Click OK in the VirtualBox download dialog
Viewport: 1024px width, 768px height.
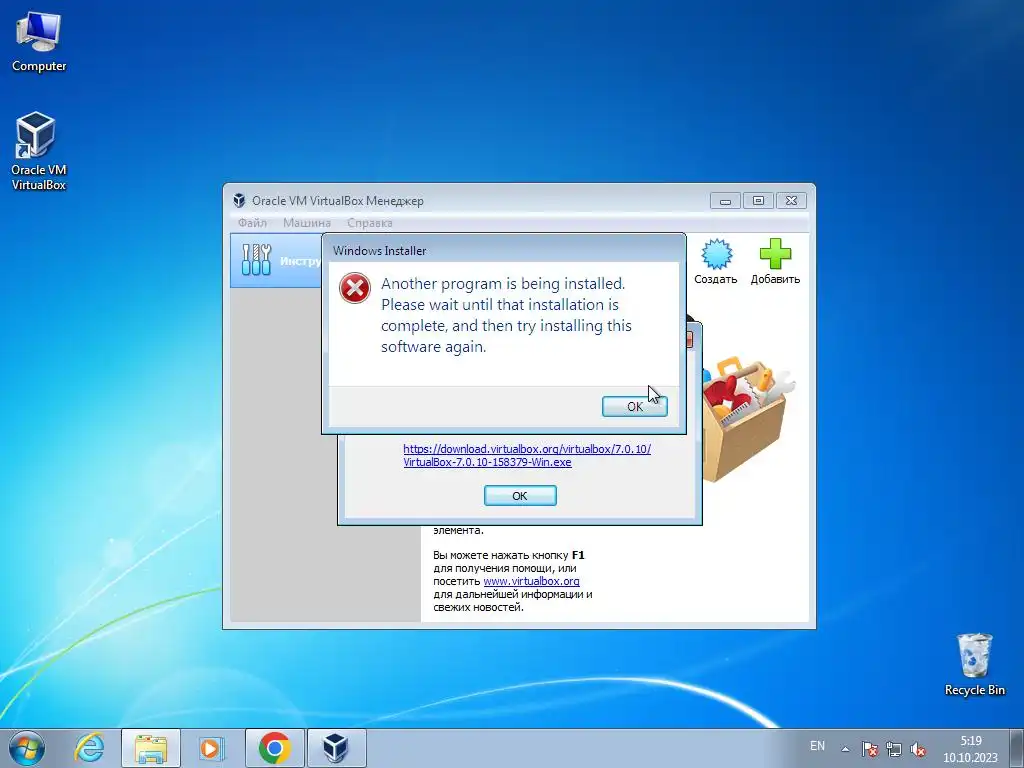(520, 496)
